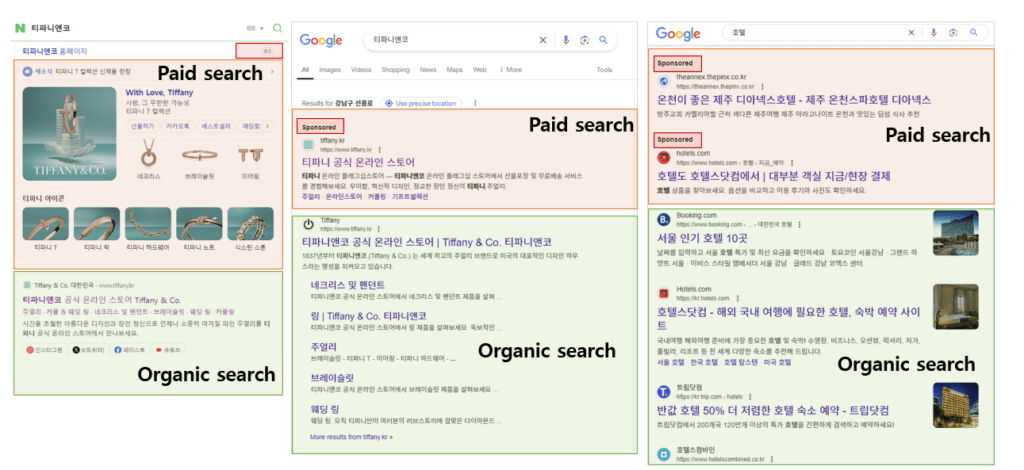Image resolution: width=1024 pixels, height=470 pixels.
Task: Start voice search in the 티파니앤코 Google page
Action: coord(566,40)
